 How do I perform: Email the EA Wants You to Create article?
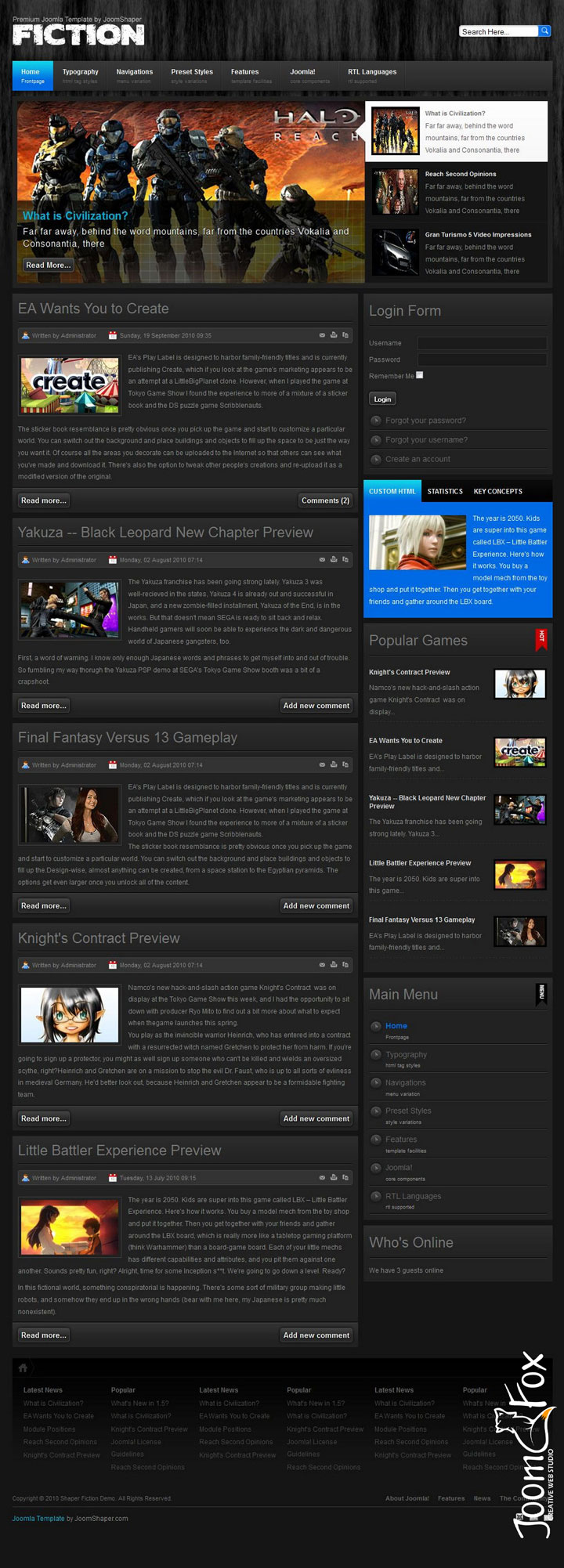[x=322, y=335]
